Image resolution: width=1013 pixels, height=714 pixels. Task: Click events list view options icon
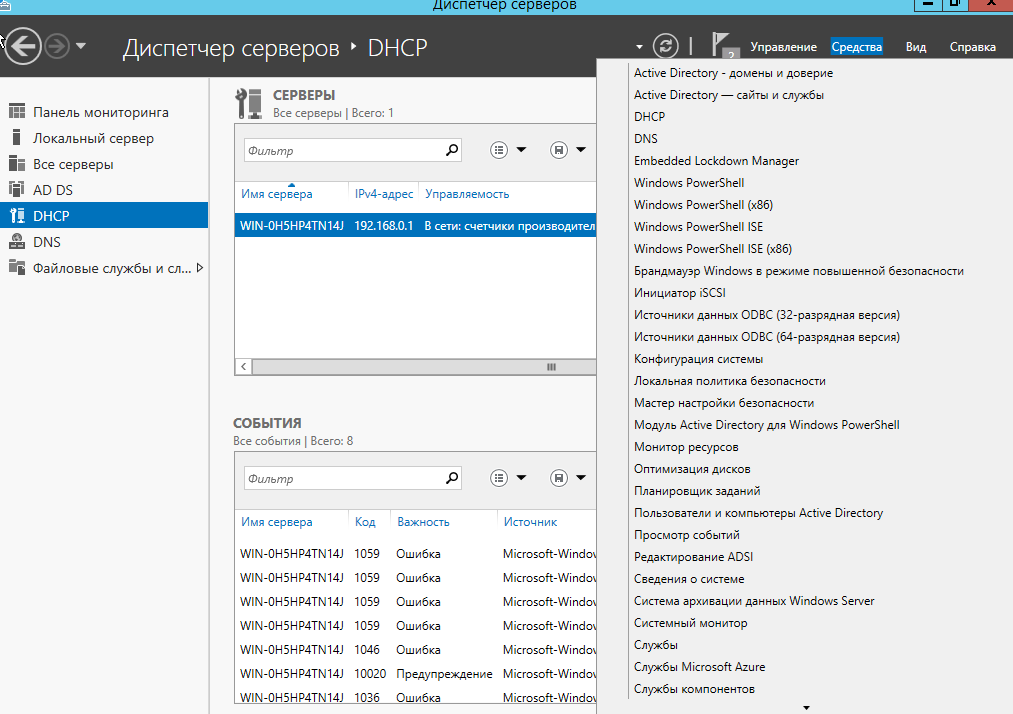[x=499, y=478]
